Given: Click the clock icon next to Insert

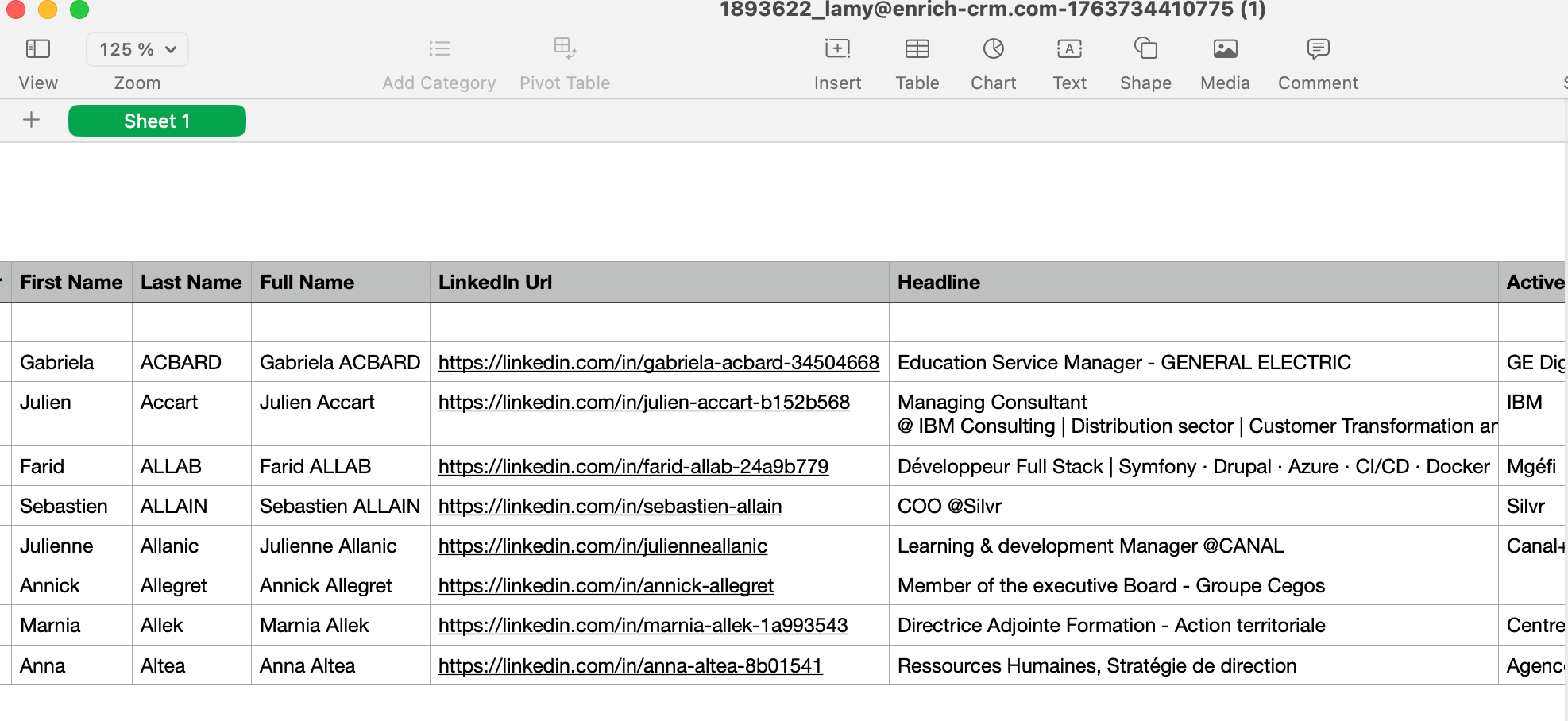Looking at the screenshot, I should pyautogui.click(x=994, y=48).
